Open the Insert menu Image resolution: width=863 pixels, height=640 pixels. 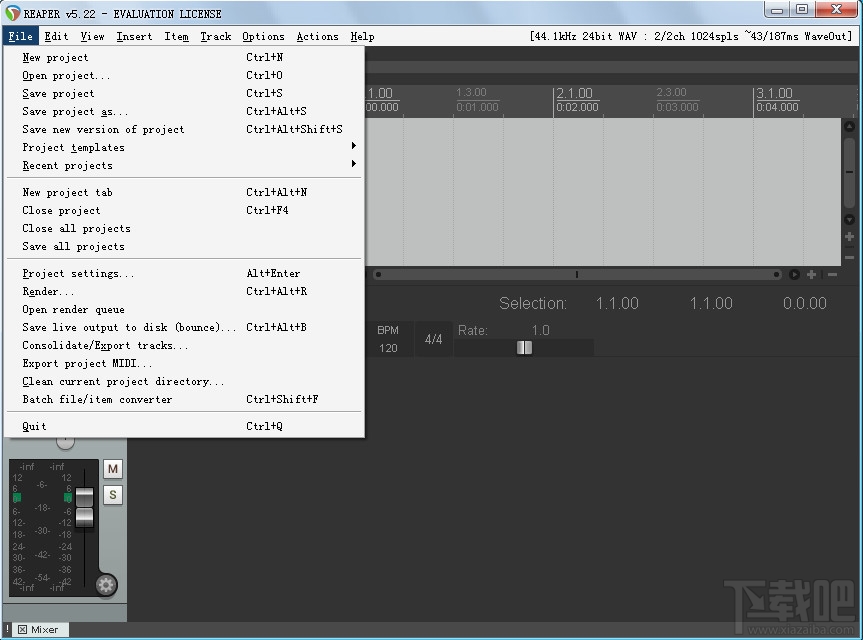click(134, 36)
